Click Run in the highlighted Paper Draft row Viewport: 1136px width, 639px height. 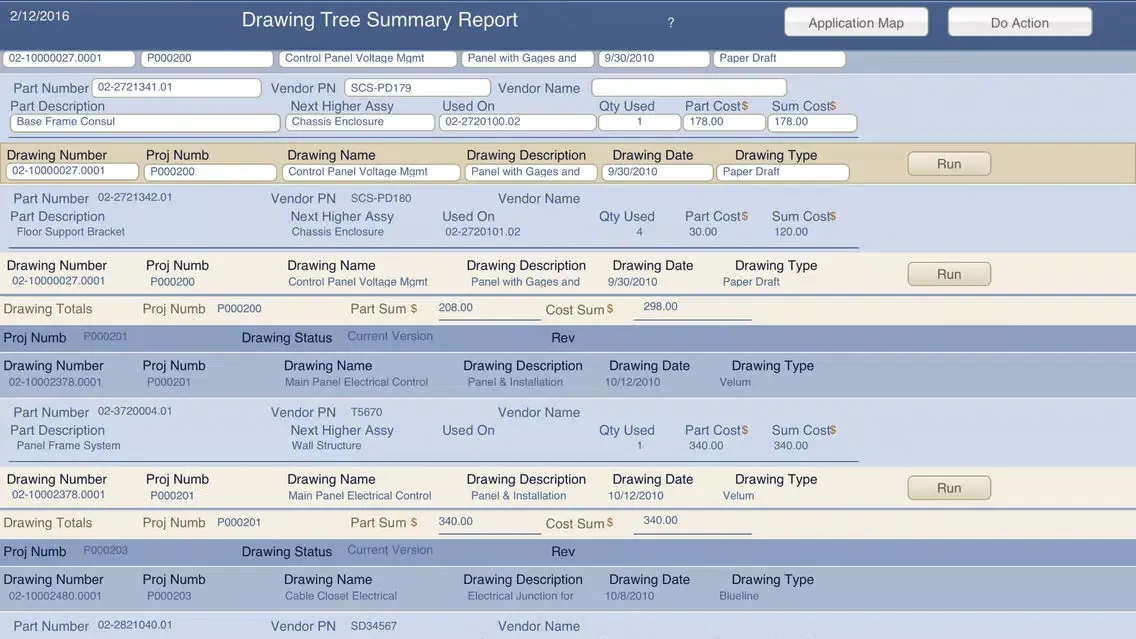[948, 164]
